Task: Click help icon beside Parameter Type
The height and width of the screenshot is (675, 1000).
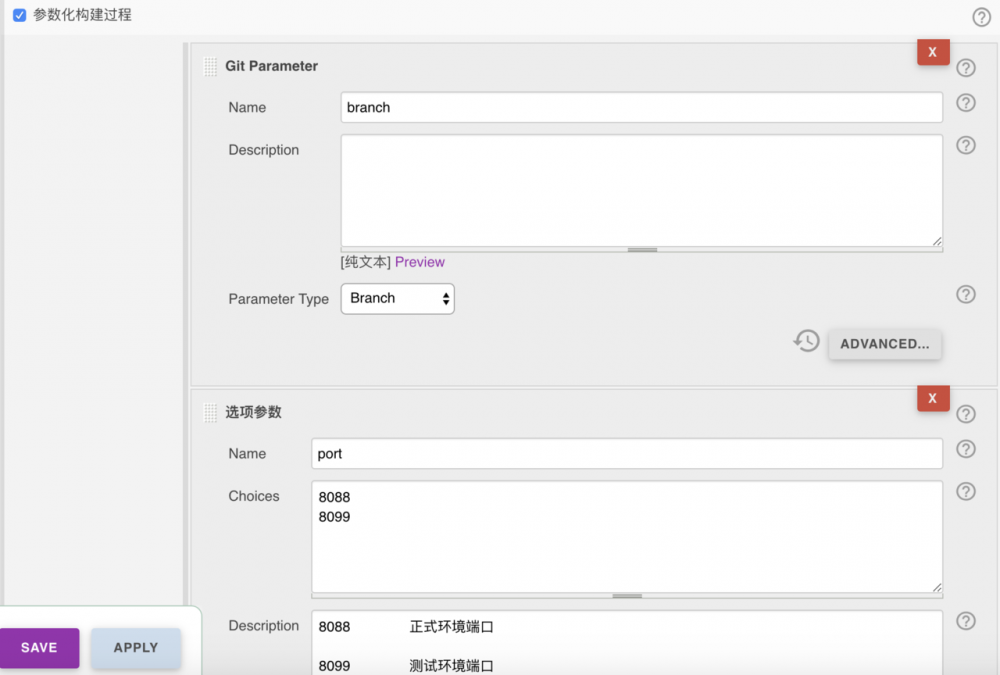Action: click(x=965, y=294)
